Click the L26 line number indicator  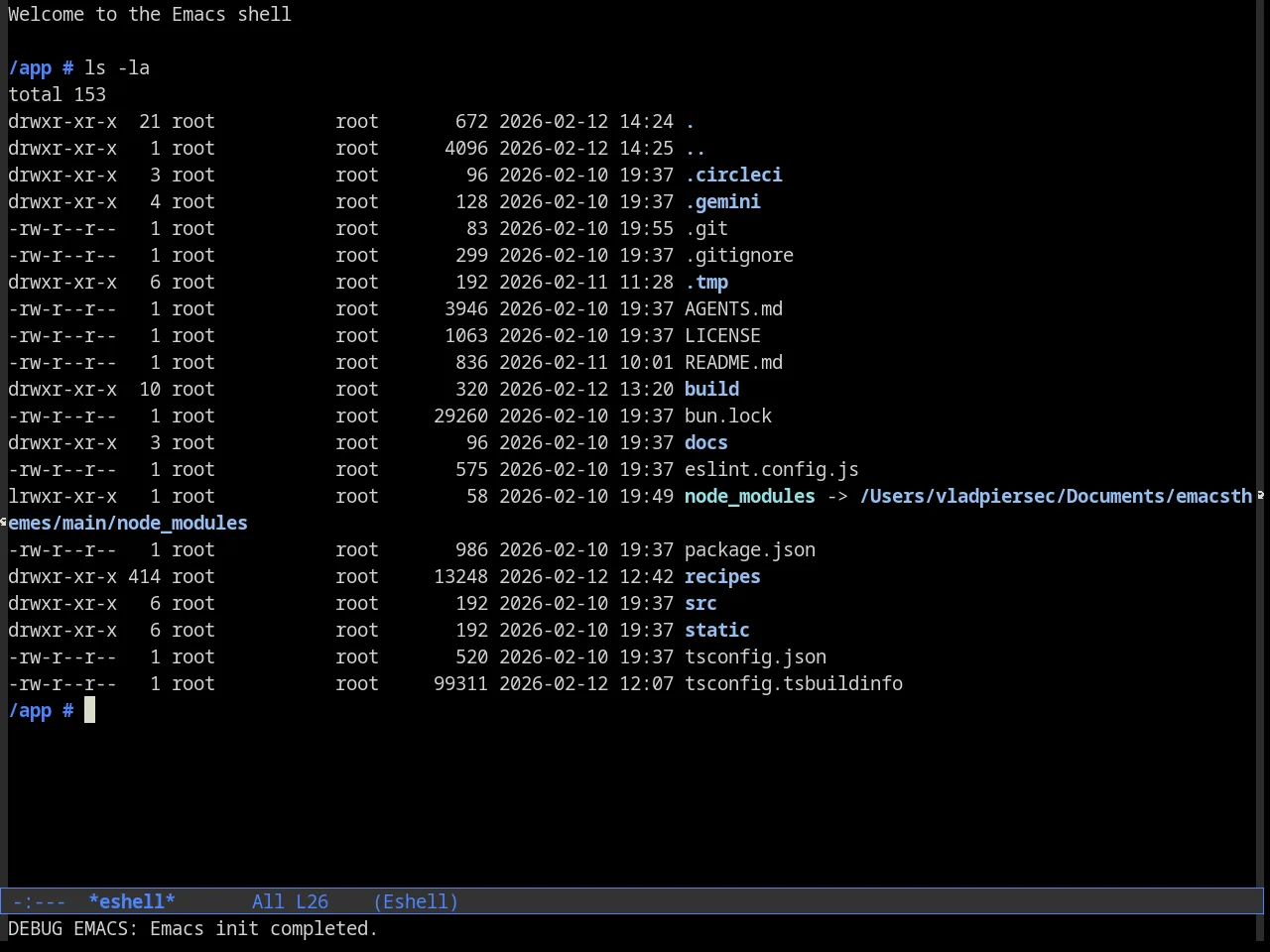pos(312,901)
